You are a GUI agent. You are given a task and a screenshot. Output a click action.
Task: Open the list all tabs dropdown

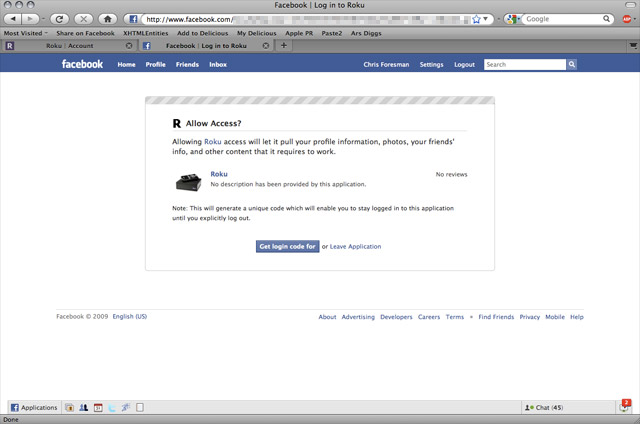coord(633,46)
